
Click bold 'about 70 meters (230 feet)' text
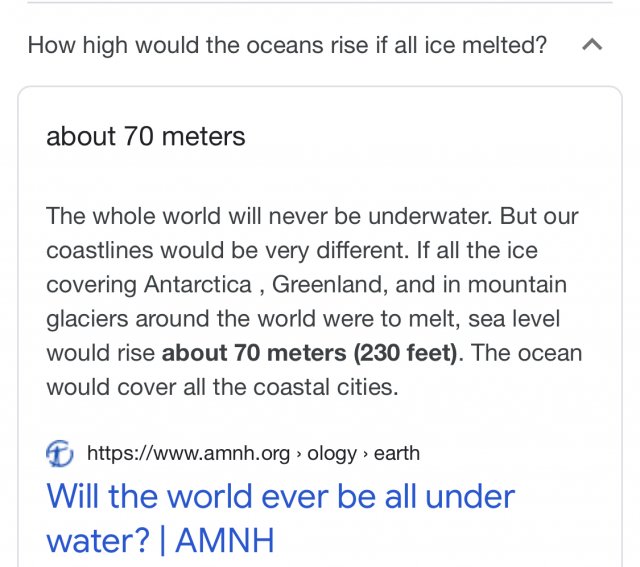(309, 353)
